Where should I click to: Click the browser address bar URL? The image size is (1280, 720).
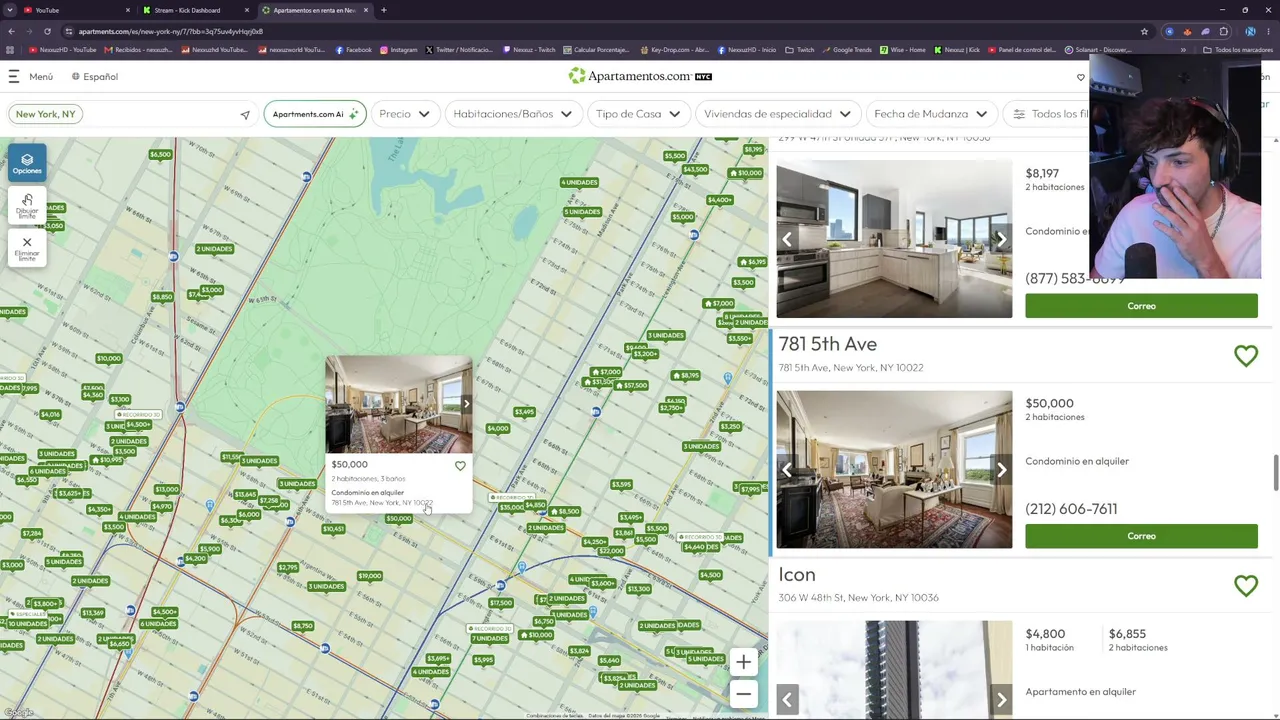coord(170,31)
